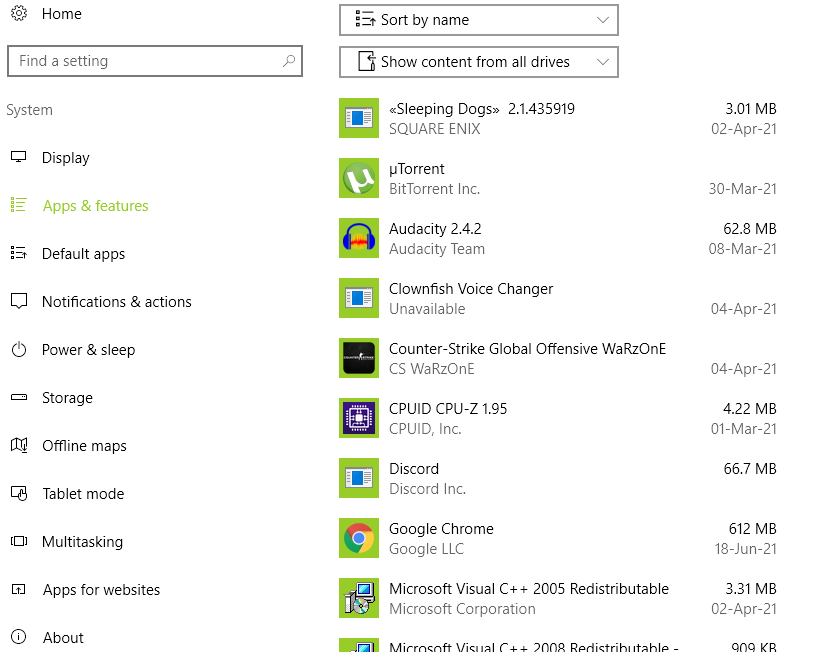Click the search magnifier icon
This screenshot has width=826, height=652.
(x=289, y=61)
